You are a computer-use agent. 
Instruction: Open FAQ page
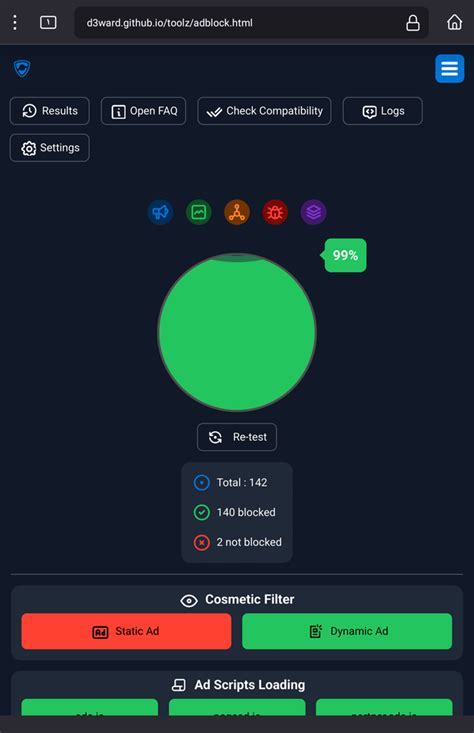(x=144, y=111)
